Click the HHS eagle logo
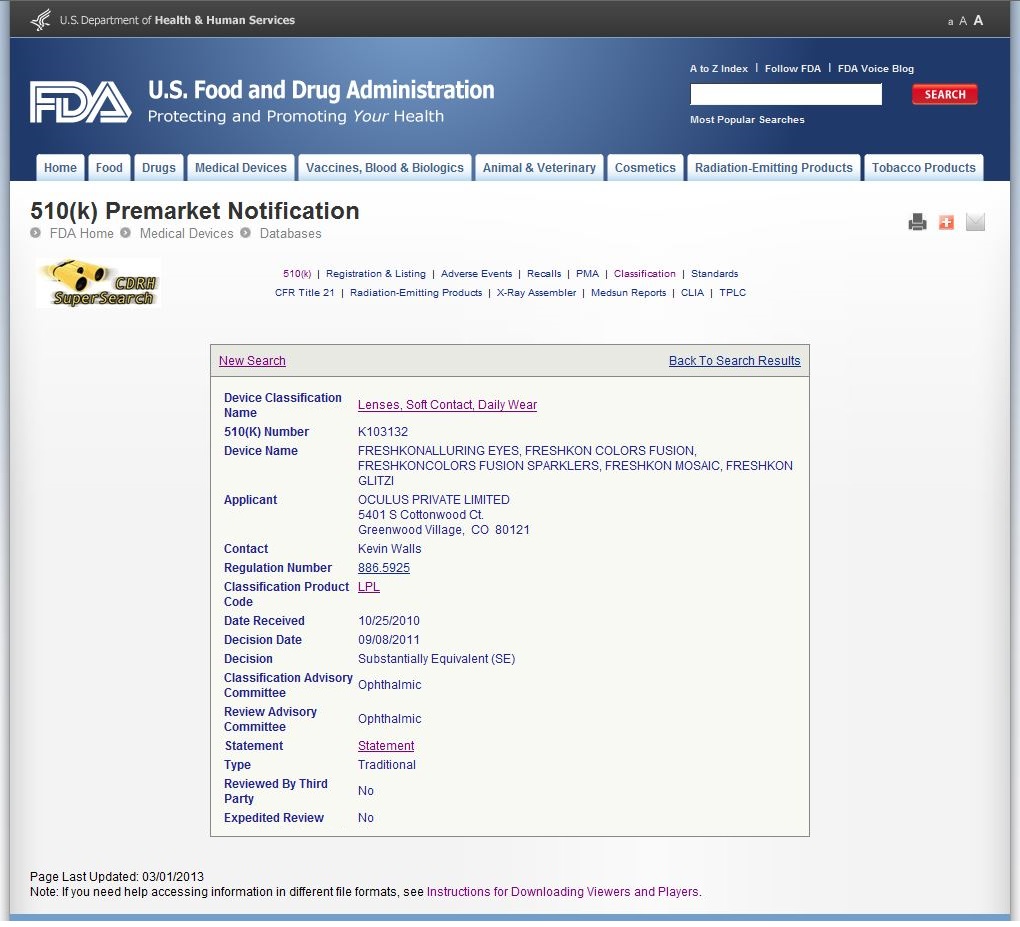The height and width of the screenshot is (927, 1020). point(41,20)
